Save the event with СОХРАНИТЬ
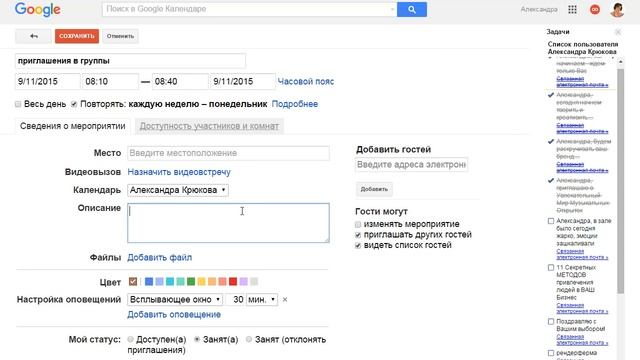Image resolution: width=640 pixels, height=360 pixels. [x=77, y=36]
